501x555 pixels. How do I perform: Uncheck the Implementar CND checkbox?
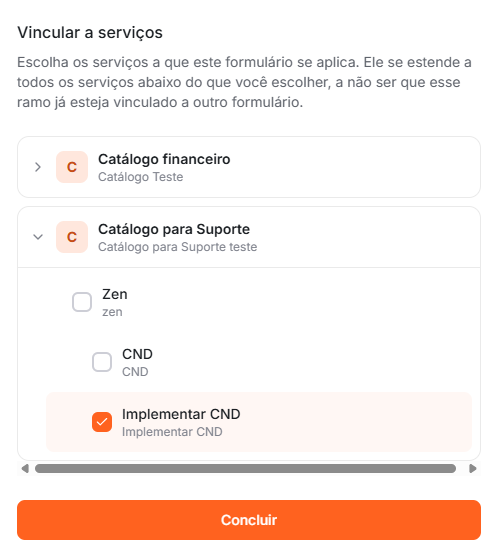click(x=102, y=422)
